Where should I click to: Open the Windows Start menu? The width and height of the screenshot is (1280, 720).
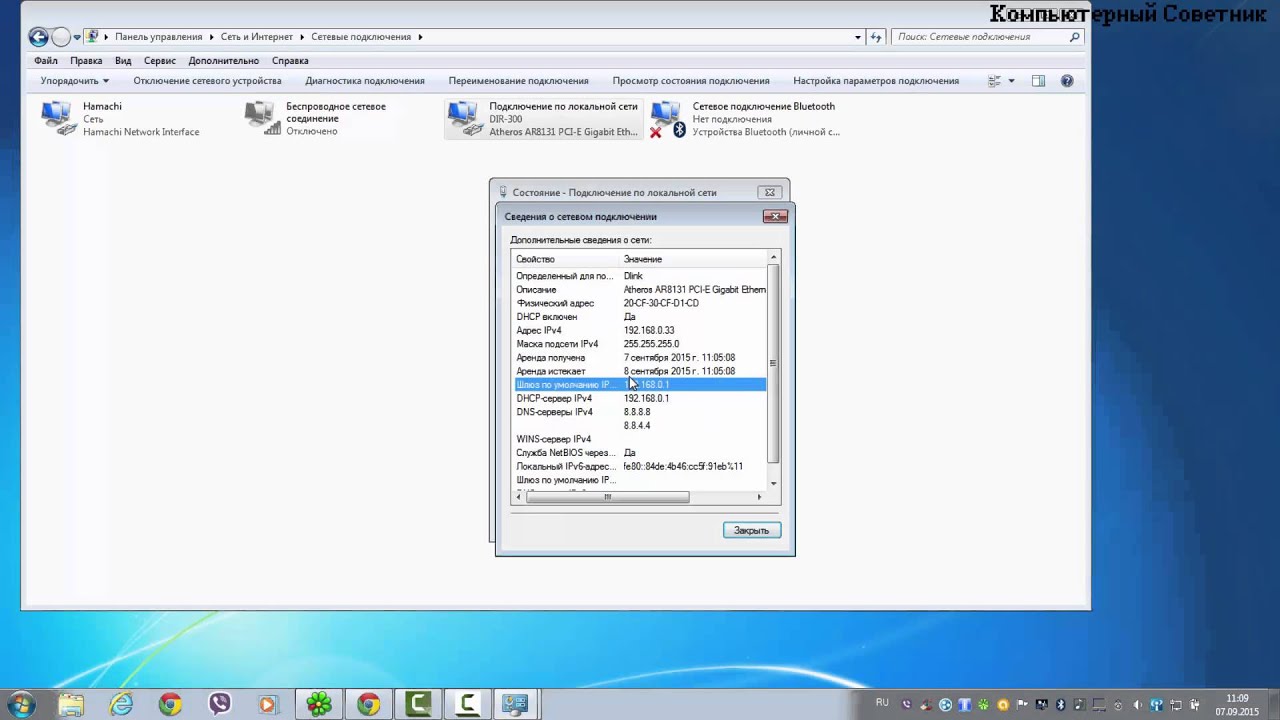(22, 704)
